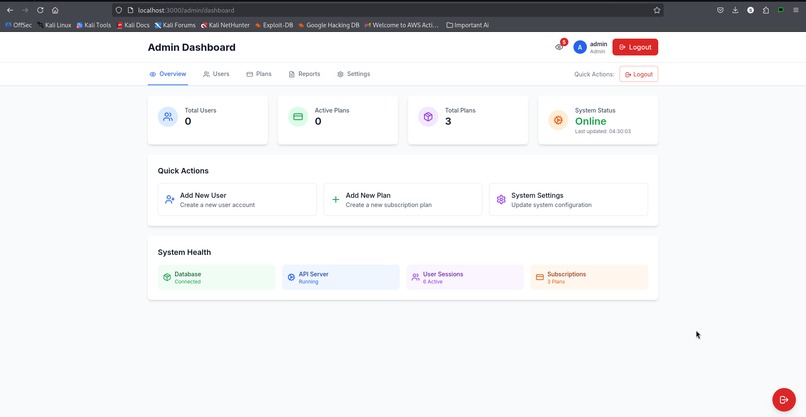
Task: Open the Reports tab
Action: point(304,74)
